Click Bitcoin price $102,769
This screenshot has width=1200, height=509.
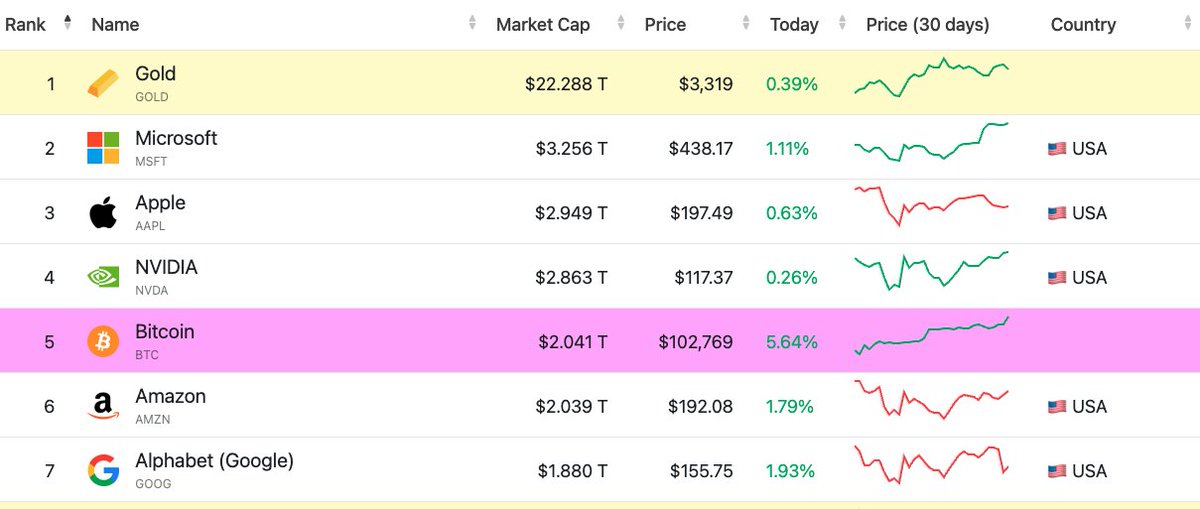click(x=695, y=342)
